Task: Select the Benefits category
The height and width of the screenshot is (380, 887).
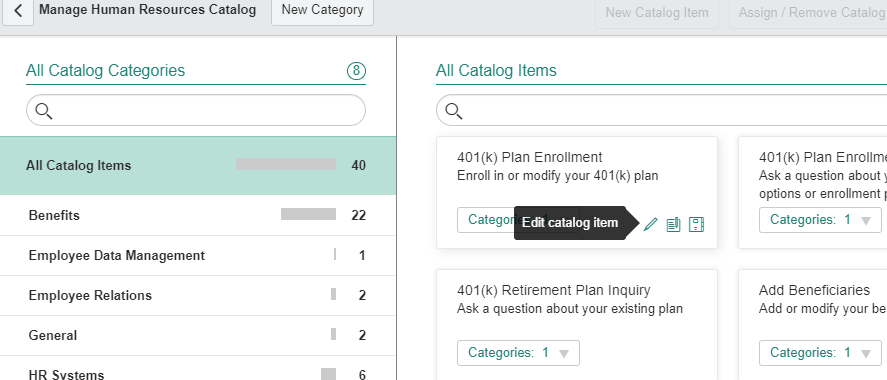Action: click(198, 215)
